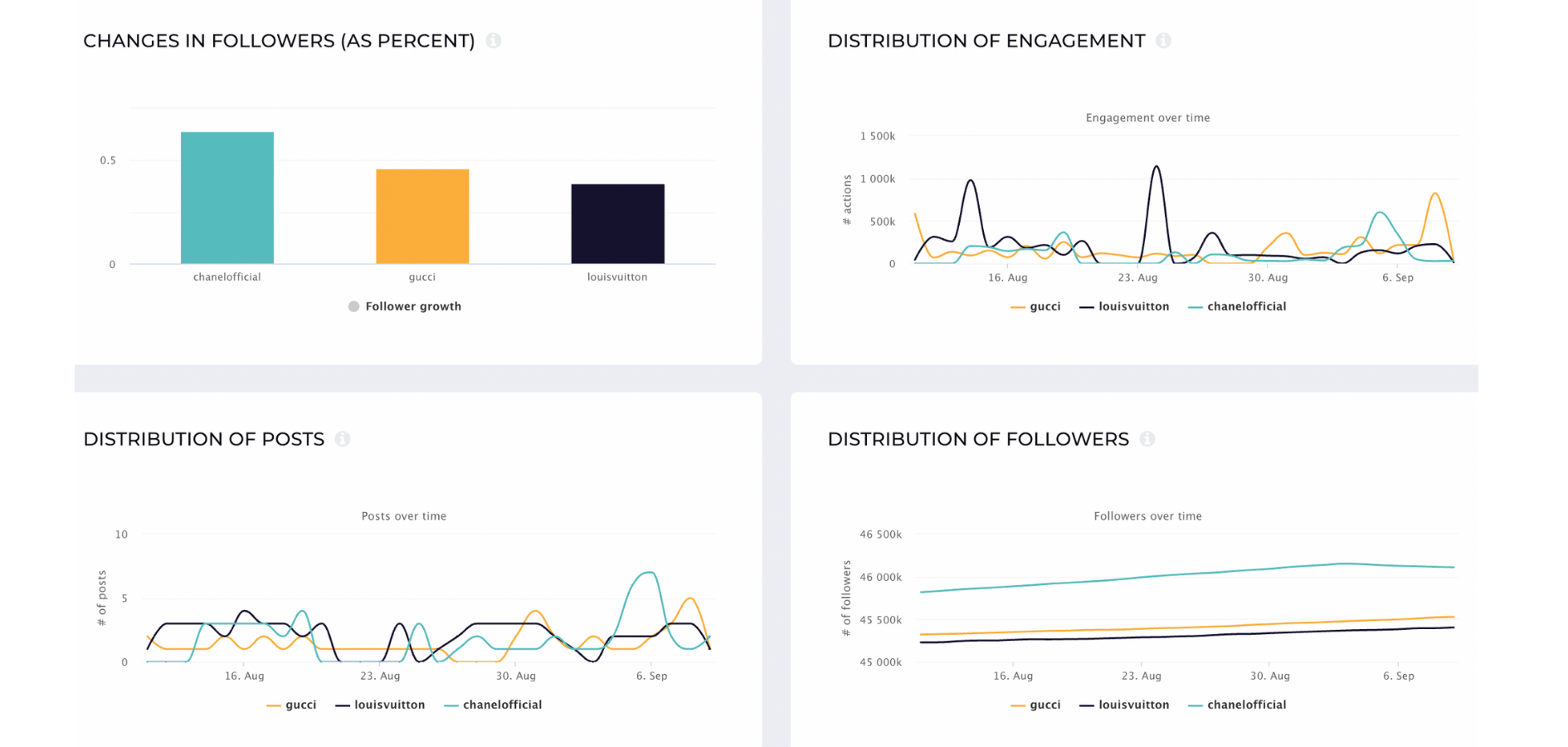Toggle chanelofficial series in Posts over time legend
Image resolution: width=1568 pixels, height=747 pixels.
point(493,705)
